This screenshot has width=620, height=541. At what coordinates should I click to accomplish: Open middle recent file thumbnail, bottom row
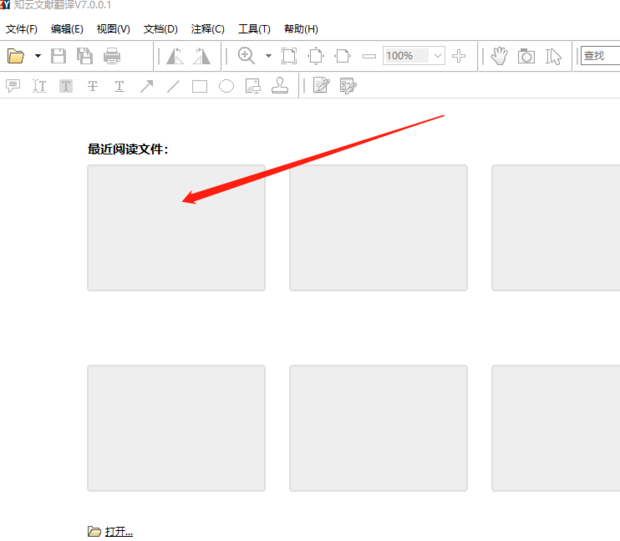pyautogui.click(x=378, y=428)
